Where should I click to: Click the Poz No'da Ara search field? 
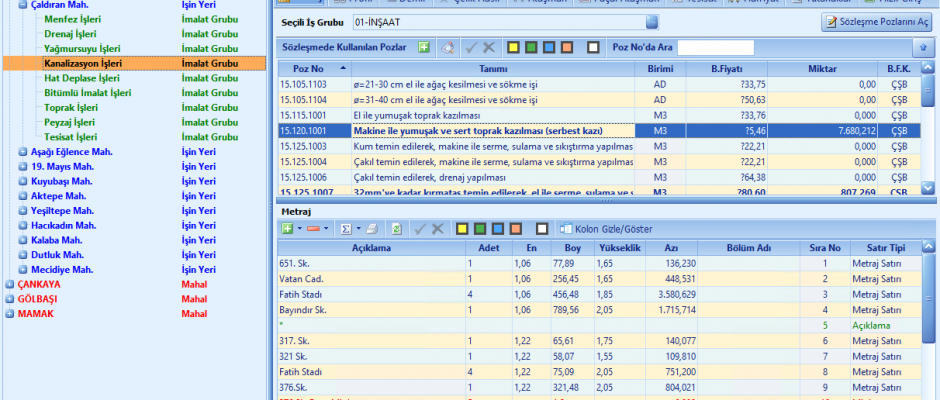pyautogui.click(x=715, y=47)
